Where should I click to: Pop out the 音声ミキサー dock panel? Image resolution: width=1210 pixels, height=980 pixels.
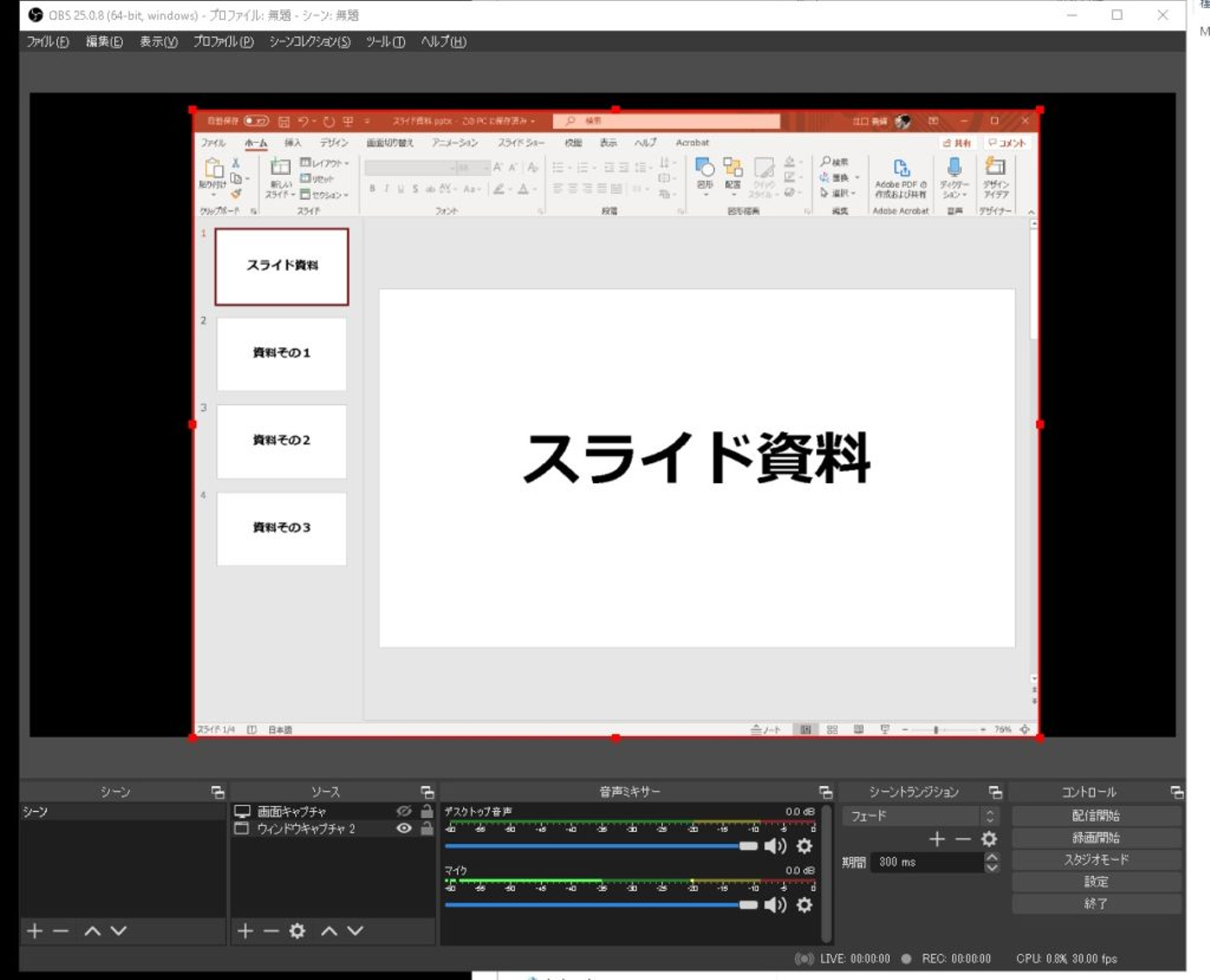click(x=825, y=792)
